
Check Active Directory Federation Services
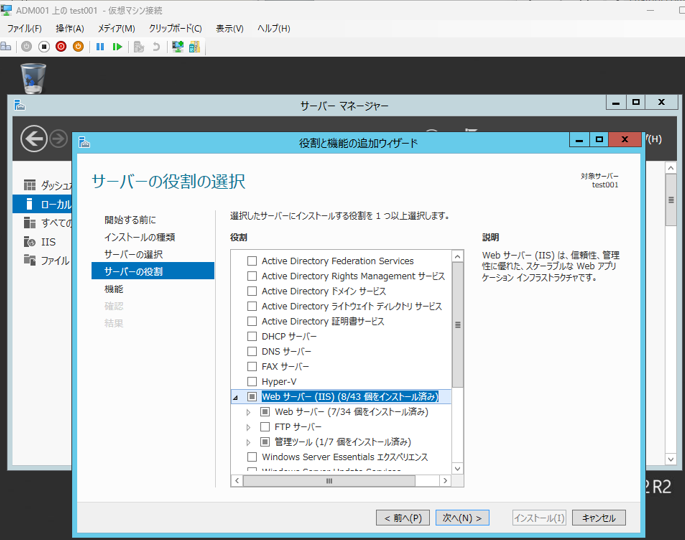point(252,261)
